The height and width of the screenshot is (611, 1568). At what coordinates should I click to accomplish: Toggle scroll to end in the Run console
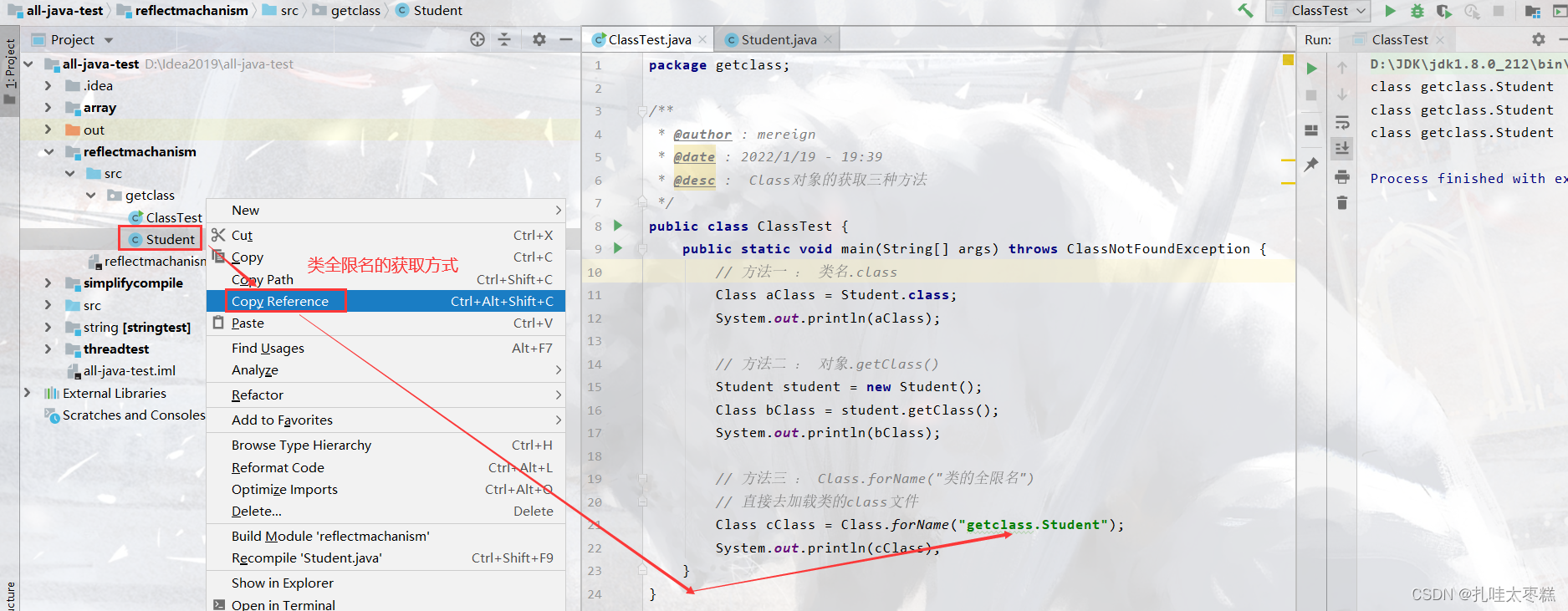click(x=1342, y=148)
